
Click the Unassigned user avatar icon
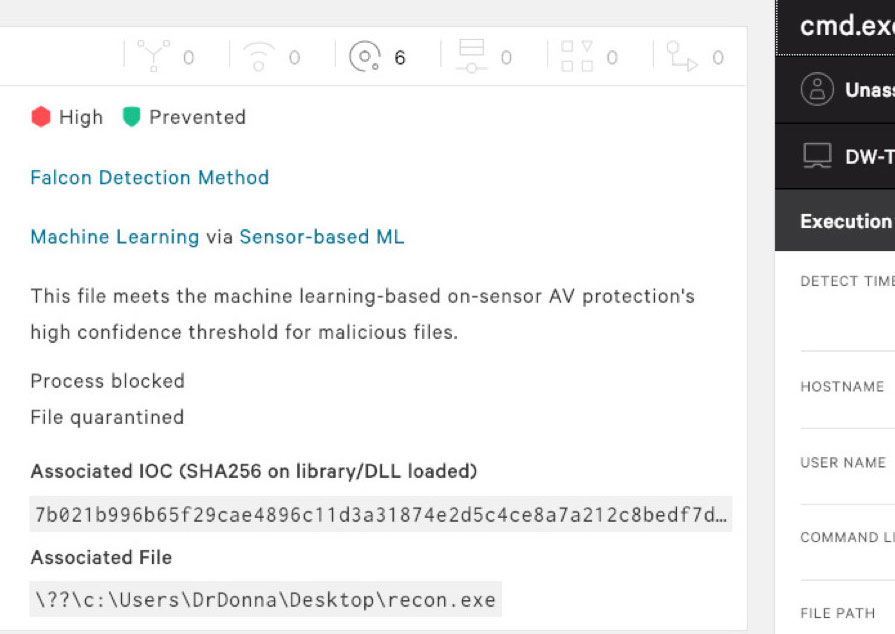click(817, 89)
